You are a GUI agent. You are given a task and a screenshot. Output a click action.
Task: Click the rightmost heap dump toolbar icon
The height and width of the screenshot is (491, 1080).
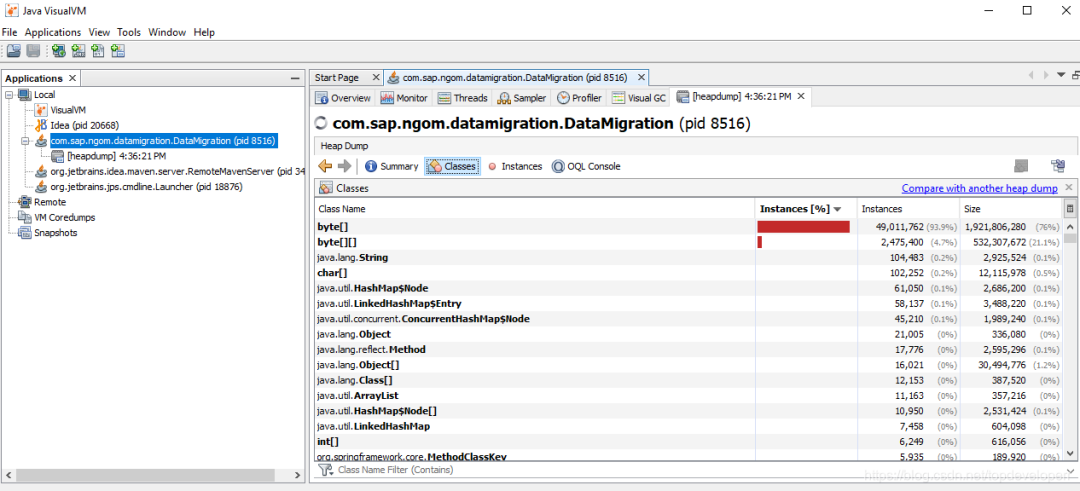click(x=1058, y=166)
